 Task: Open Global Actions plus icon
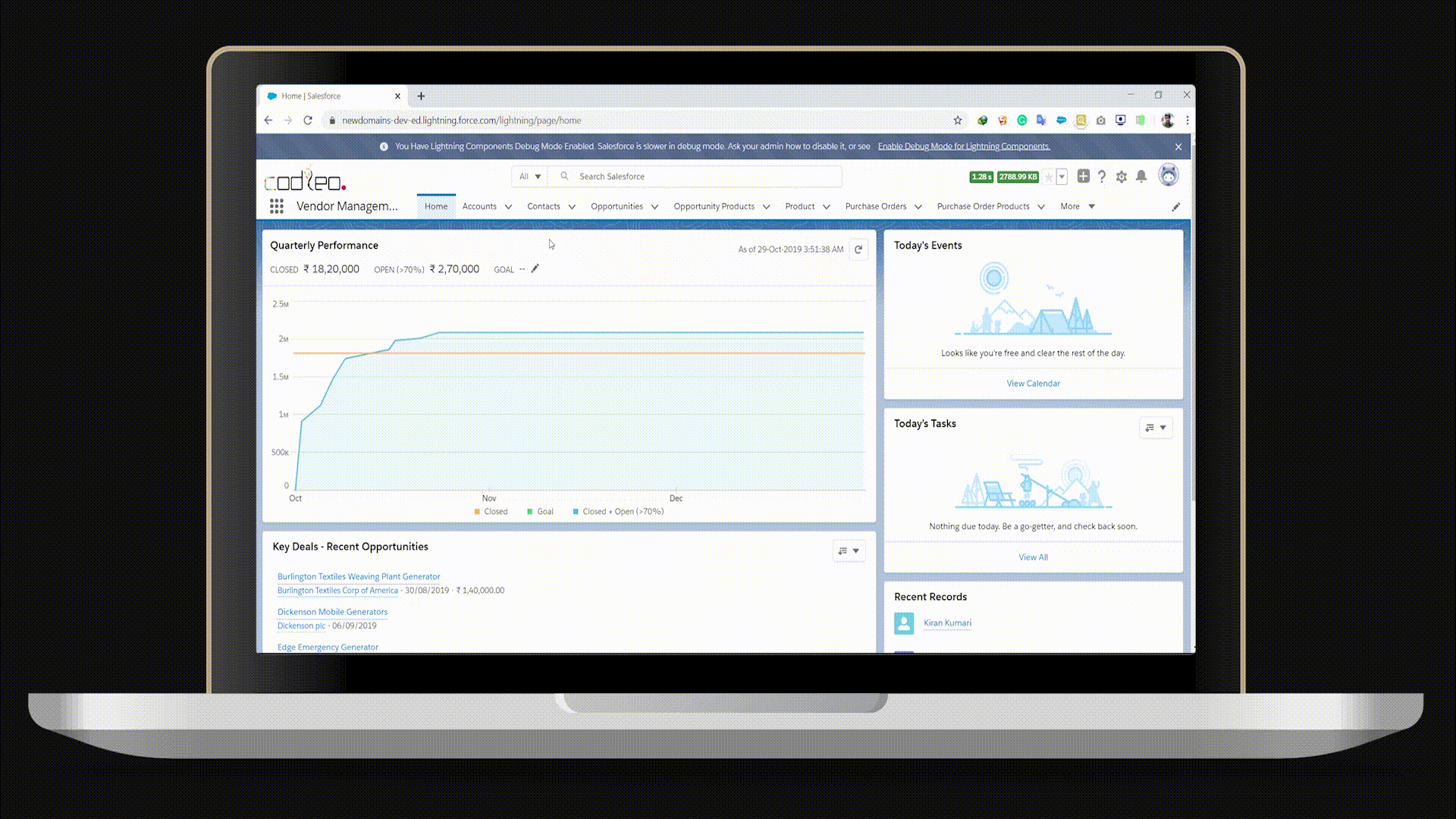[x=1084, y=177]
